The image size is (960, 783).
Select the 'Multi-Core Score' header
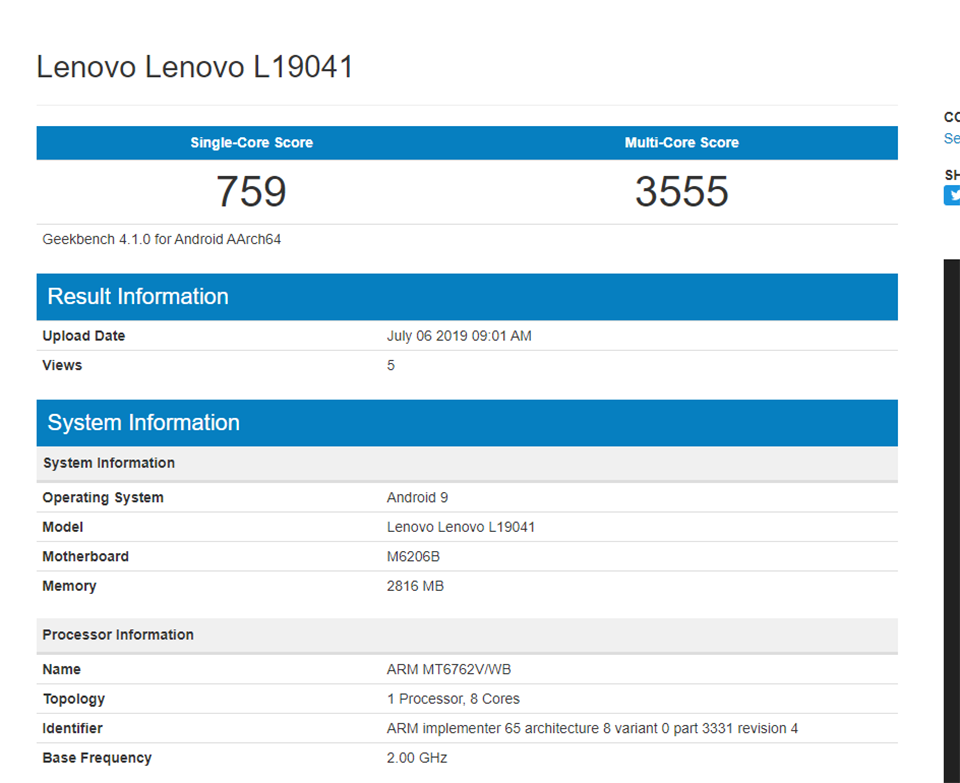click(x=681, y=143)
